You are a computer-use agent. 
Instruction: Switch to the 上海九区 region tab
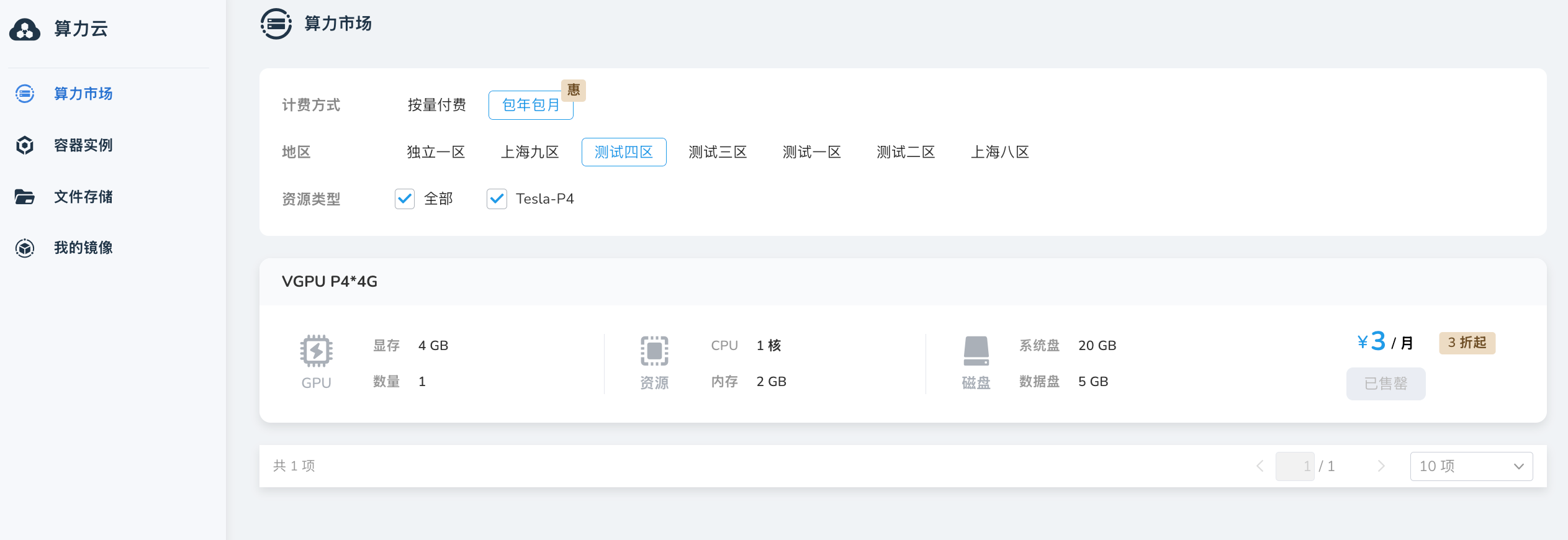529,152
